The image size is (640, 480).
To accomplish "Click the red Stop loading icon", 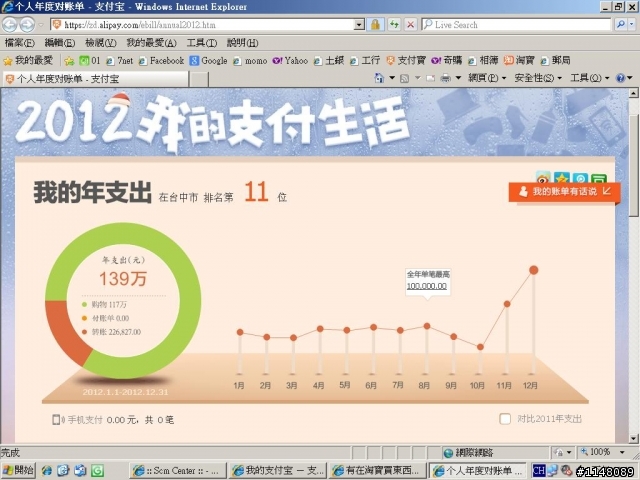I will (411, 24).
